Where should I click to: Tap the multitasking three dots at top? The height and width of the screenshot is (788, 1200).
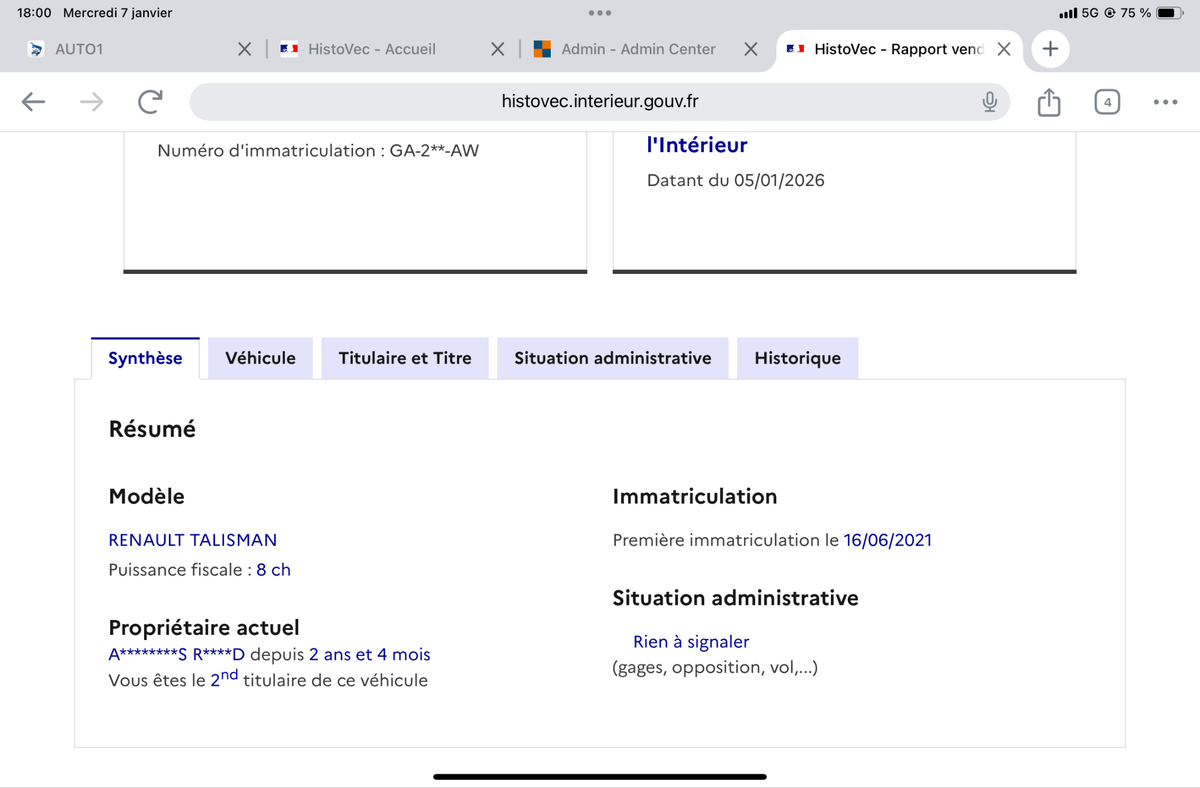coord(600,13)
